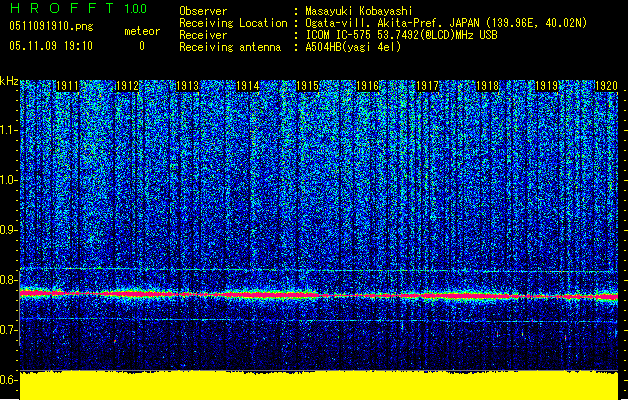Click the 1911 time marker

67,86
